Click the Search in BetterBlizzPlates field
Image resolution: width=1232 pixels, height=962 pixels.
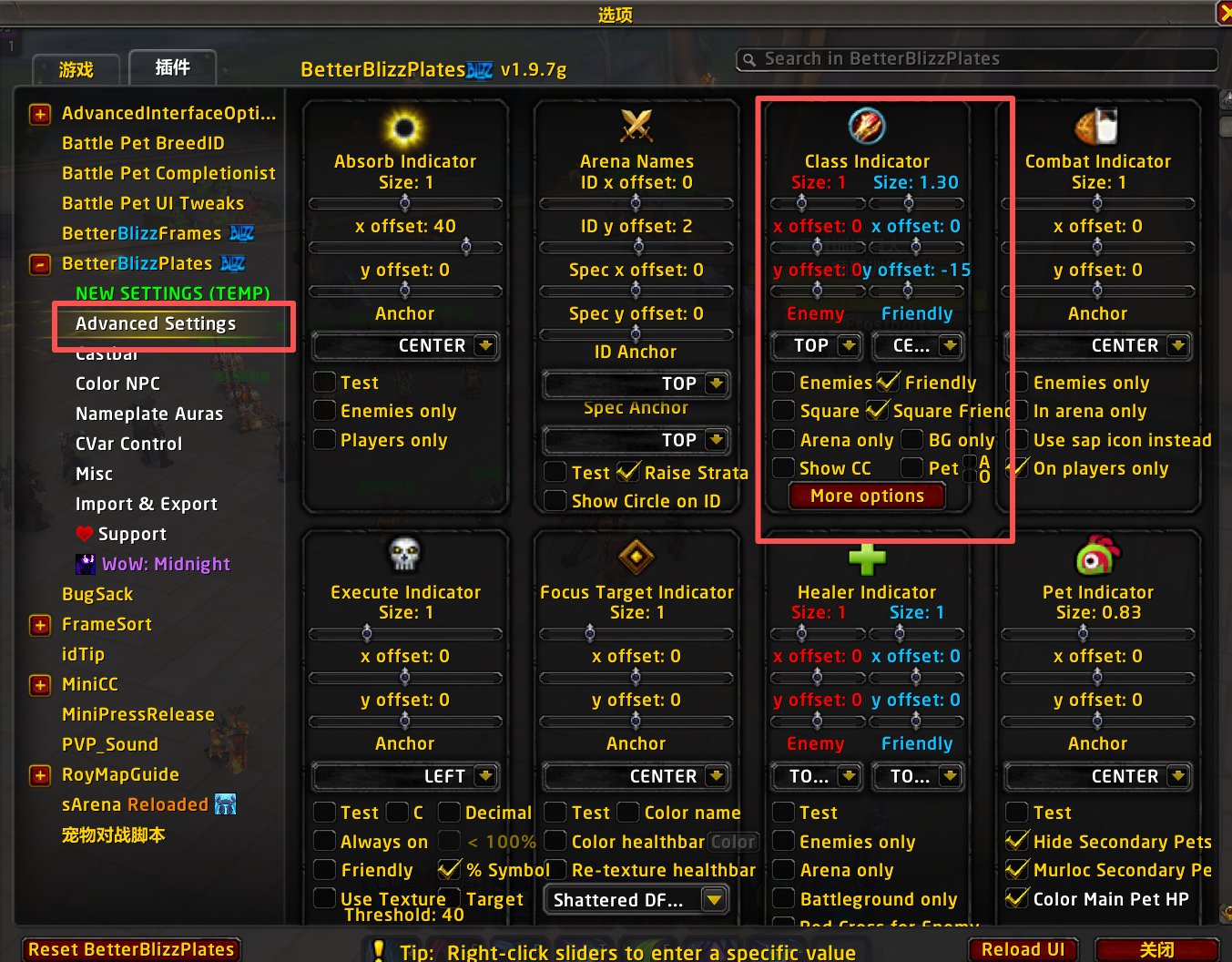[x=976, y=59]
